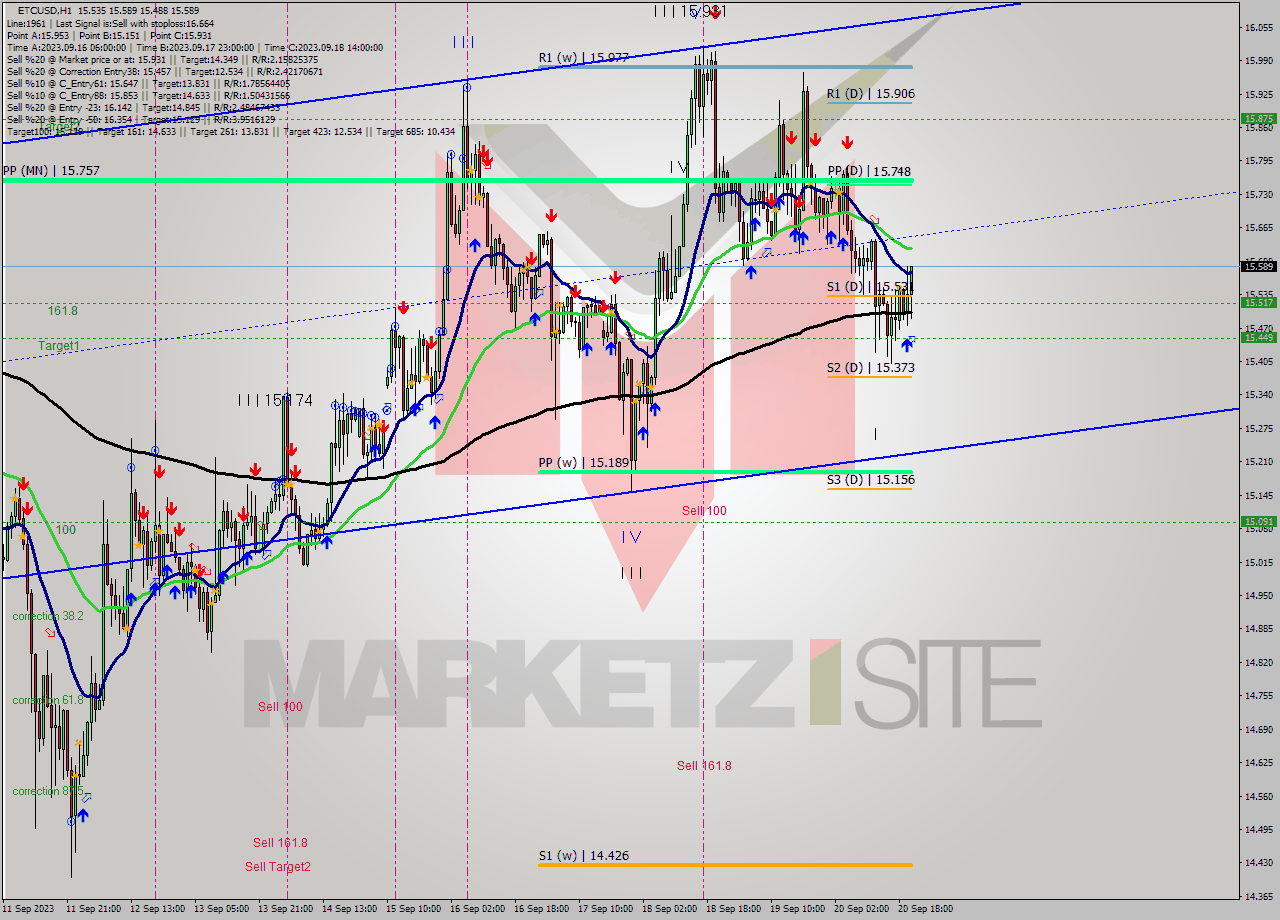Viewport: 1280px width, 920px height.
Task: Select green price tag 15.449 on axis
Action: coord(1258,337)
